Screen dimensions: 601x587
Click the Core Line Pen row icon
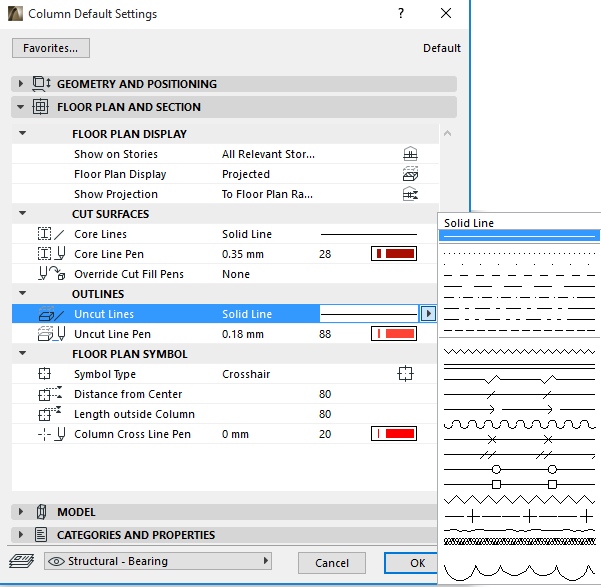click(x=51, y=254)
